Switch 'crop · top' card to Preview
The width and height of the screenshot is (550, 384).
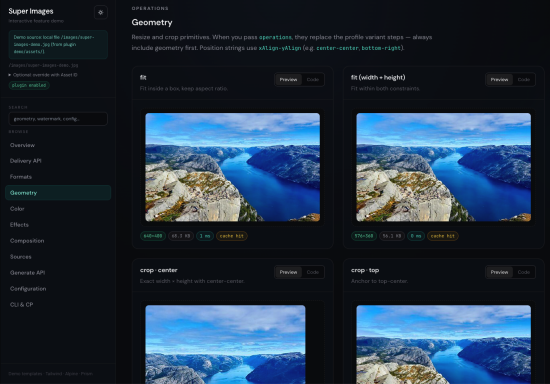499,272
